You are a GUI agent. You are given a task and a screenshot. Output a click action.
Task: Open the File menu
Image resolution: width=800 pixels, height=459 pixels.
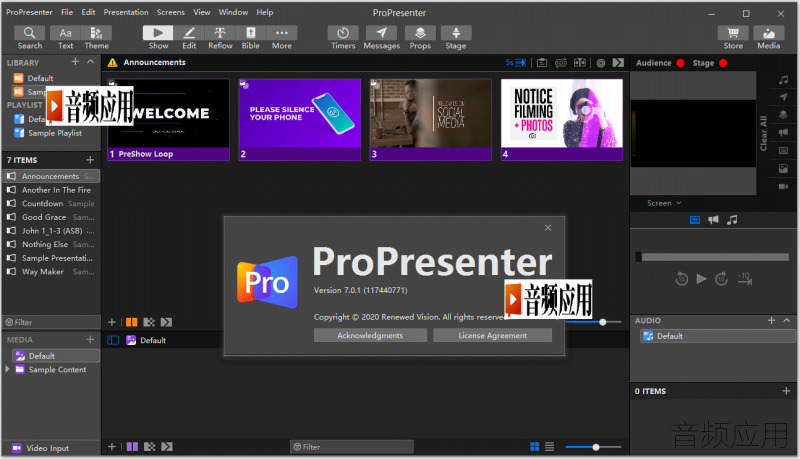[67, 12]
